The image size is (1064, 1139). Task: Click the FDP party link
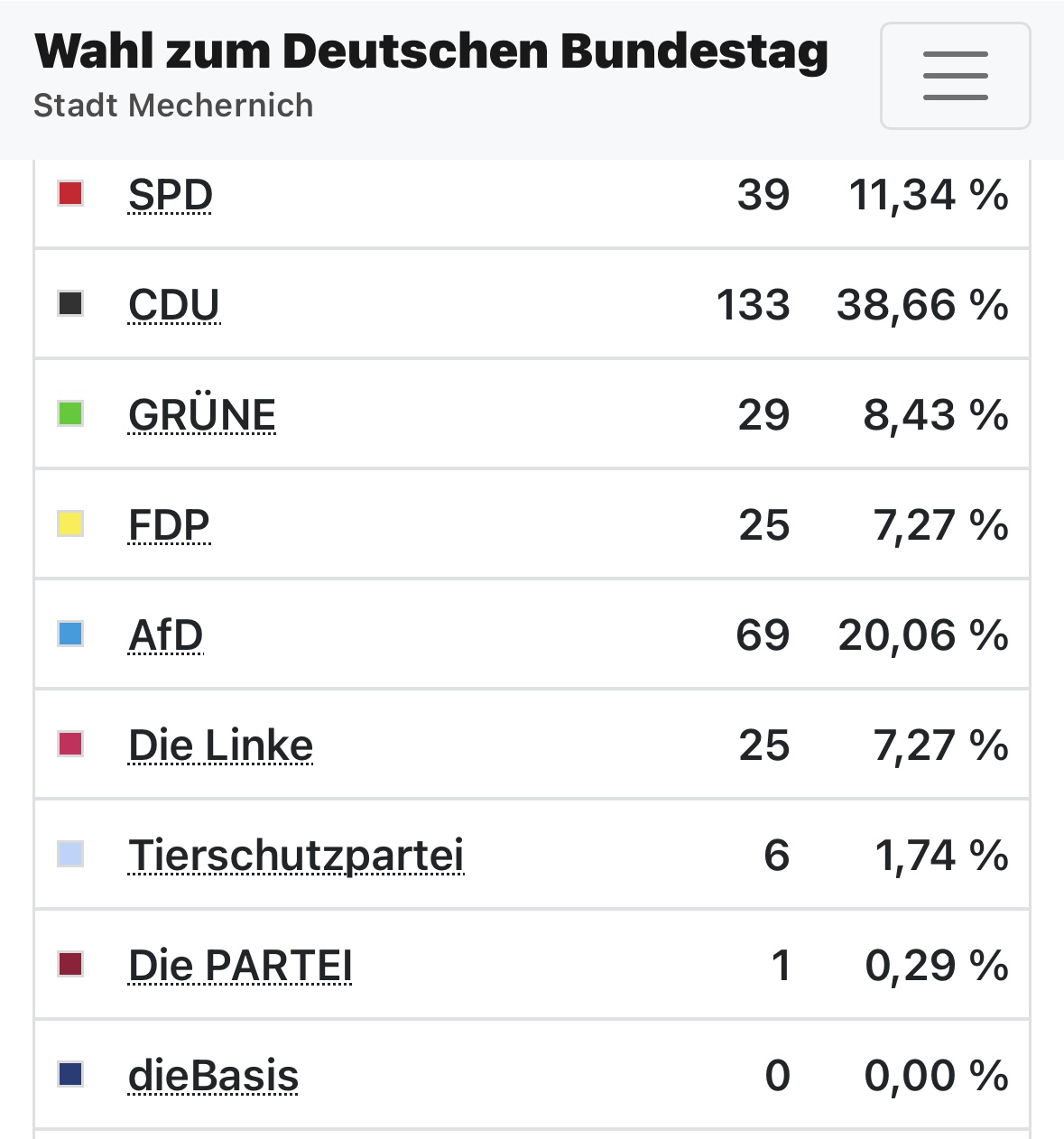(x=170, y=525)
